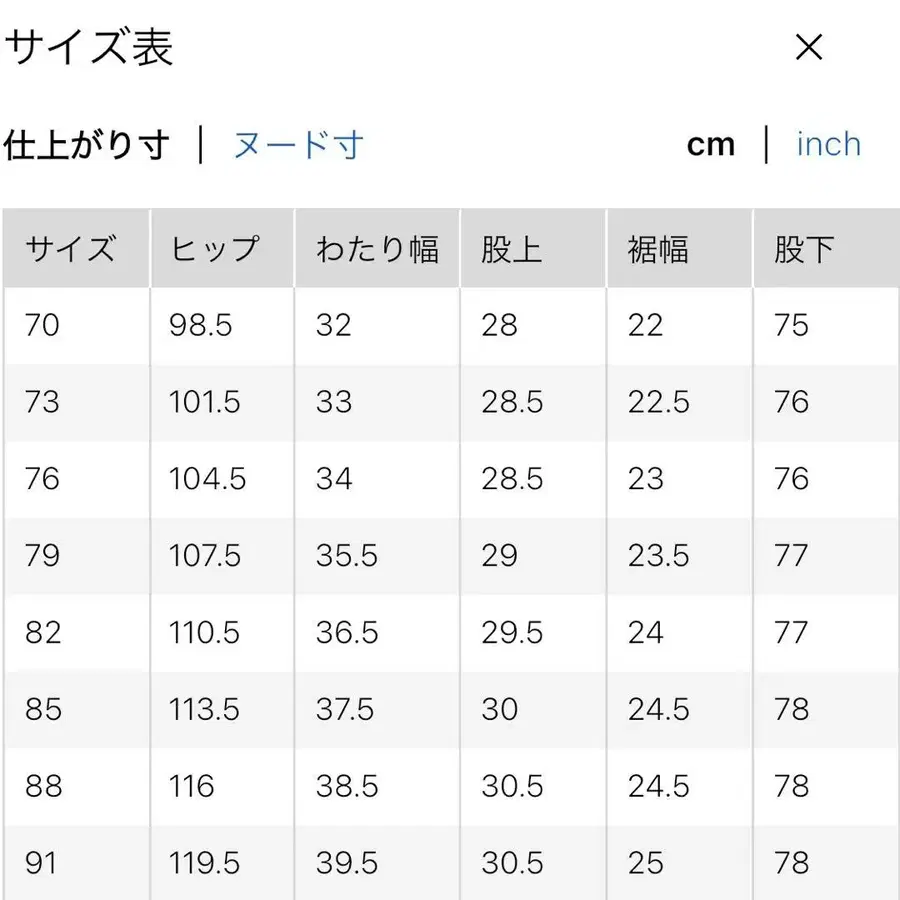Image resolution: width=900 pixels, height=900 pixels.
Task: Click the サイズ表 title text
Action: click(90, 47)
